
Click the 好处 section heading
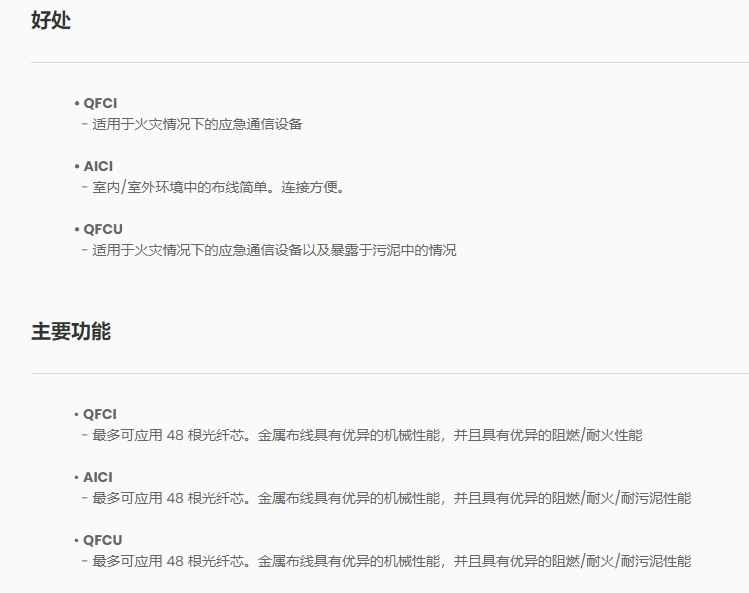click(x=51, y=21)
